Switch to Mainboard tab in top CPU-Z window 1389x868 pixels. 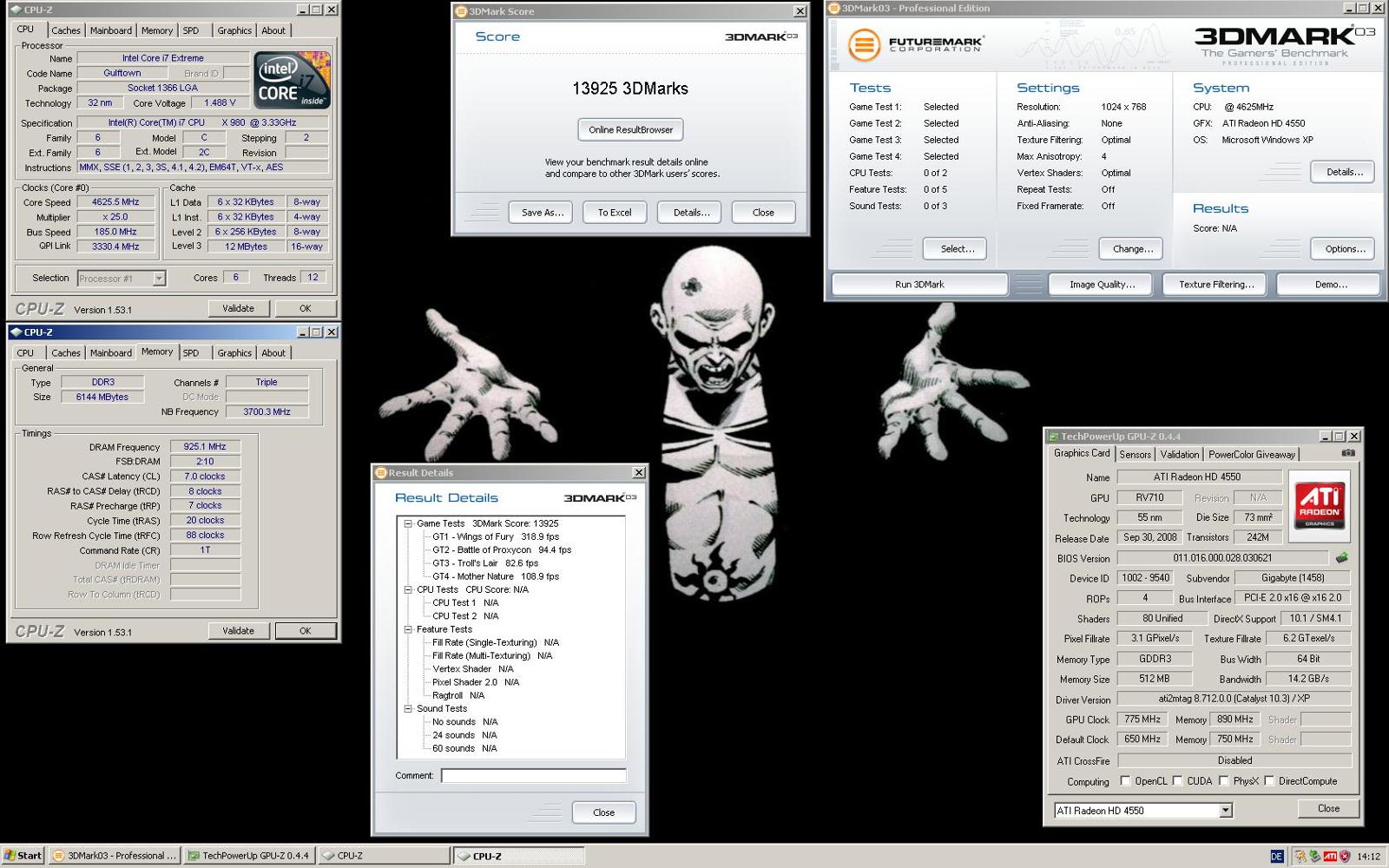pyautogui.click(x=111, y=30)
